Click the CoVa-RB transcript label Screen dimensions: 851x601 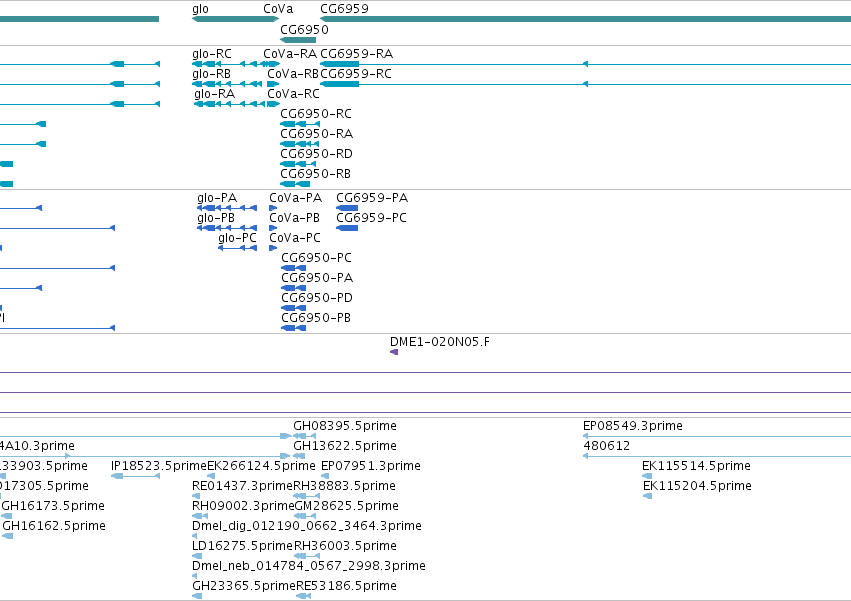click(x=293, y=74)
